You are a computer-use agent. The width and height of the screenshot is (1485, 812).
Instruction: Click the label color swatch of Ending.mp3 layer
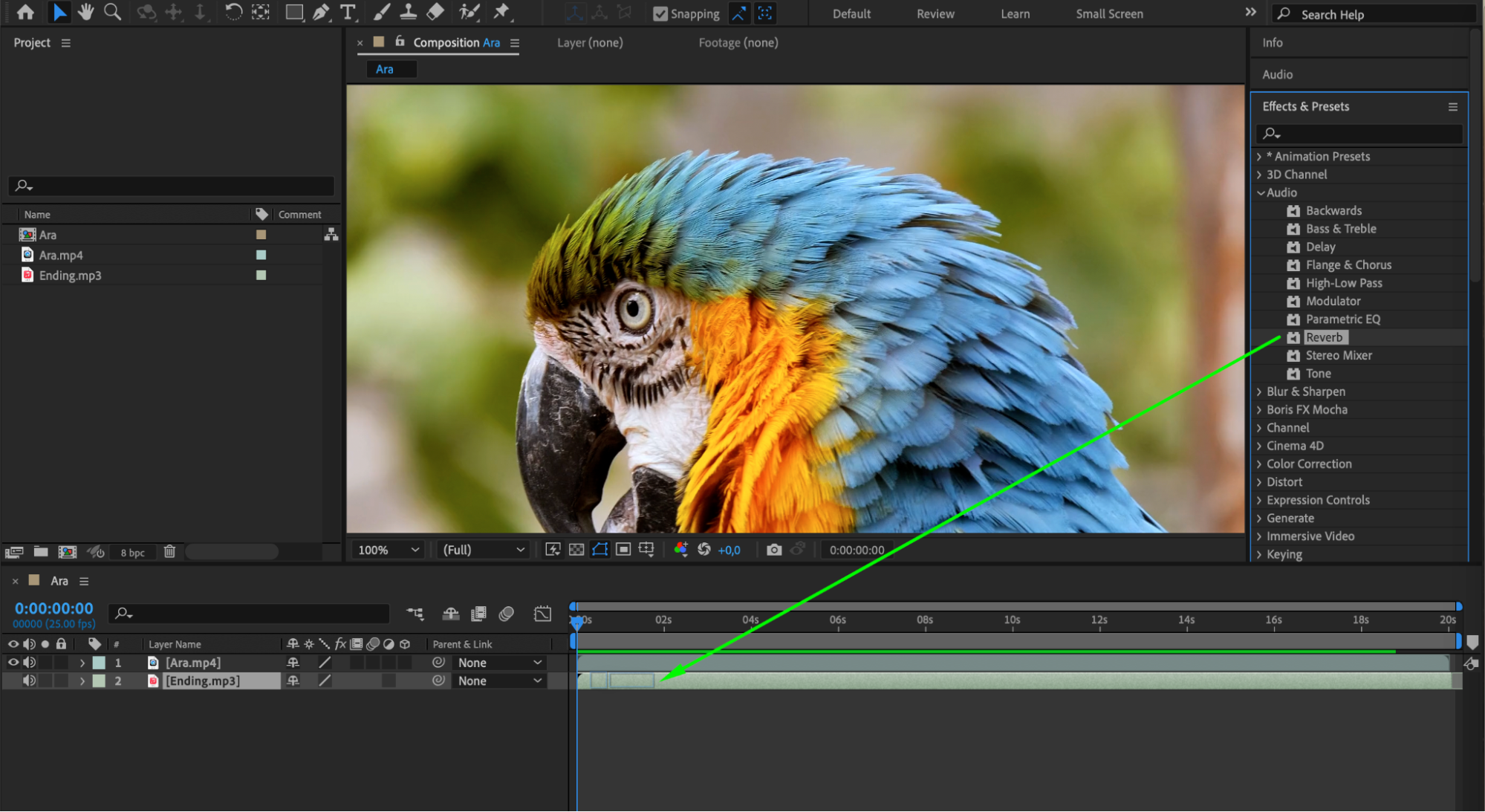[99, 681]
